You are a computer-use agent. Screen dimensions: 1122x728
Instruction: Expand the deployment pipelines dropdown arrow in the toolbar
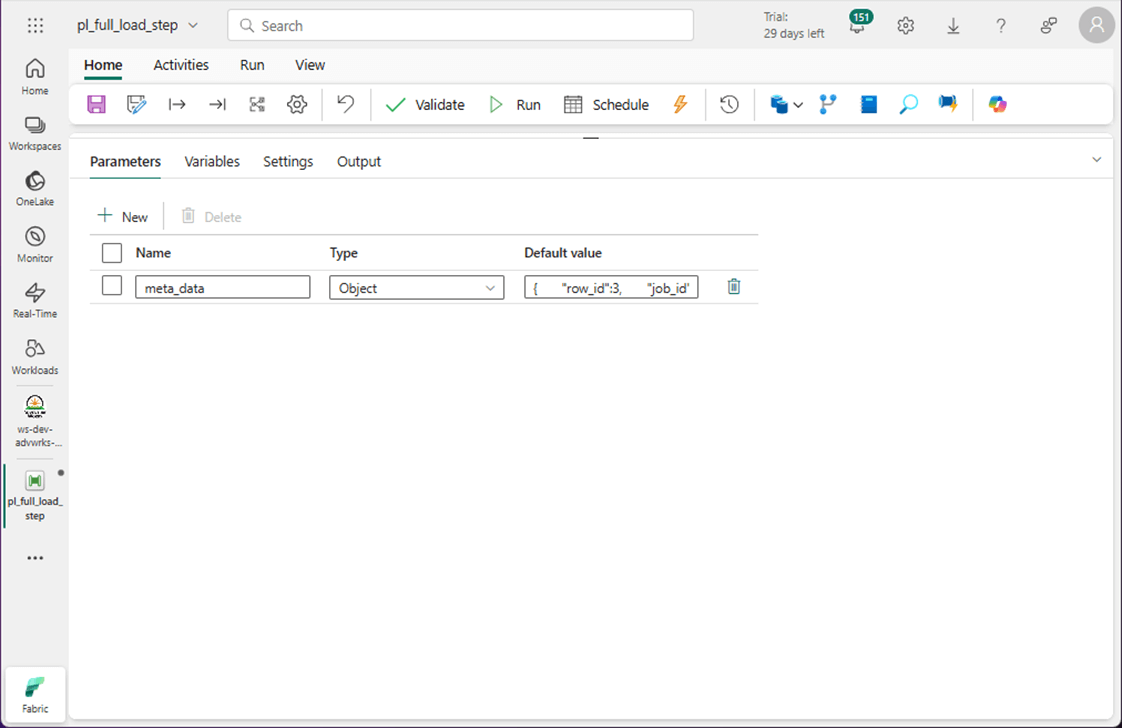pyautogui.click(x=799, y=105)
